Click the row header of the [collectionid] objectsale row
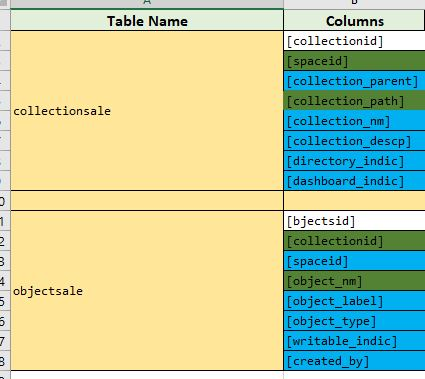The image size is (425, 379). (x=5, y=241)
